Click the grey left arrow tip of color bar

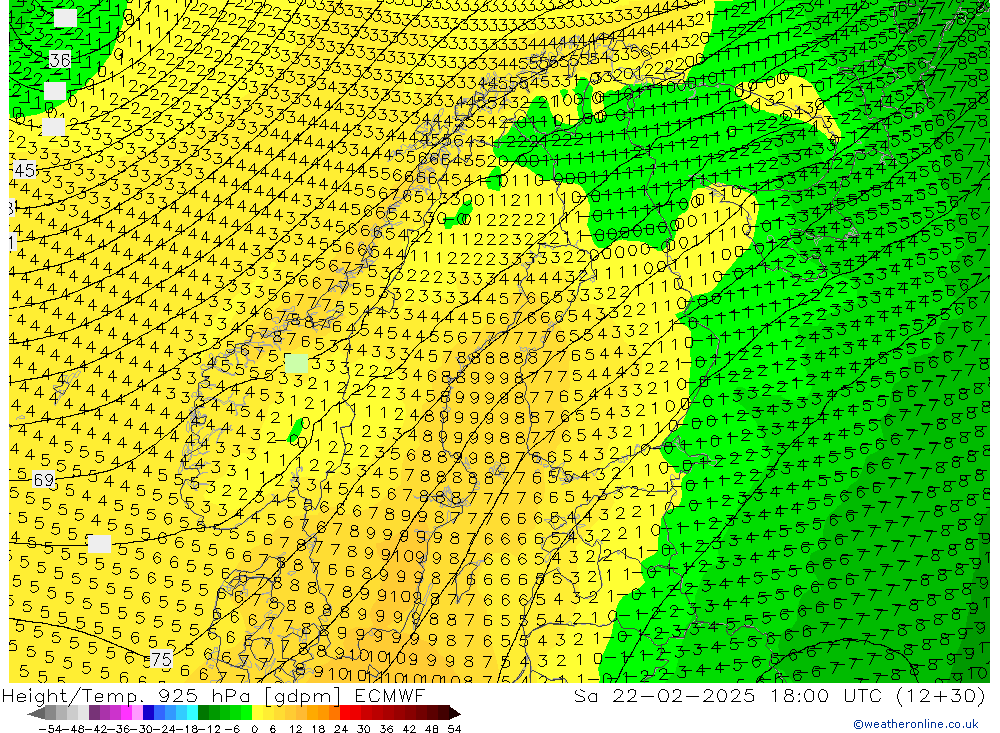(x=35, y=713)
